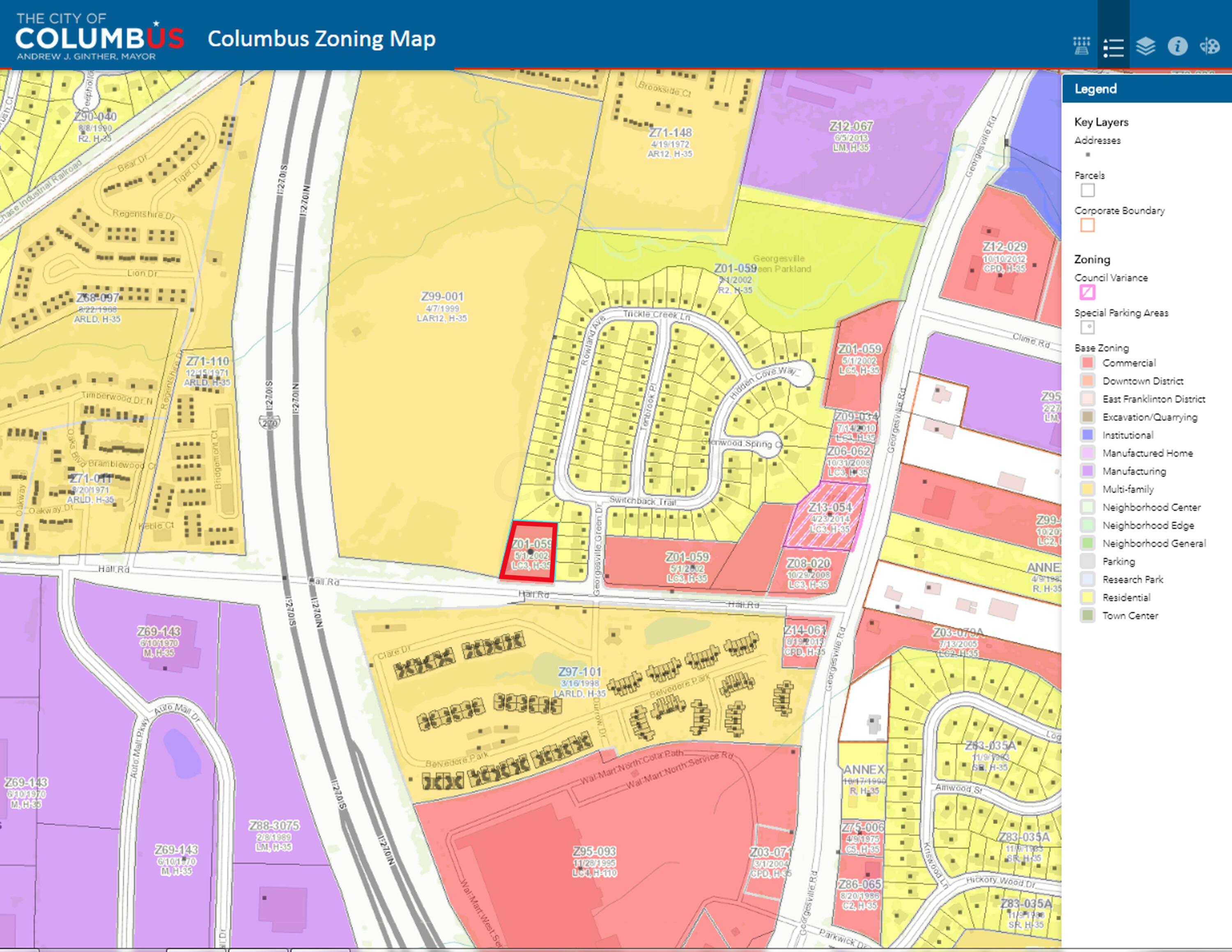The image size is (1232, 952).
Task: Click the East Franklinton District swatch
Action: tap(1087, 399)
